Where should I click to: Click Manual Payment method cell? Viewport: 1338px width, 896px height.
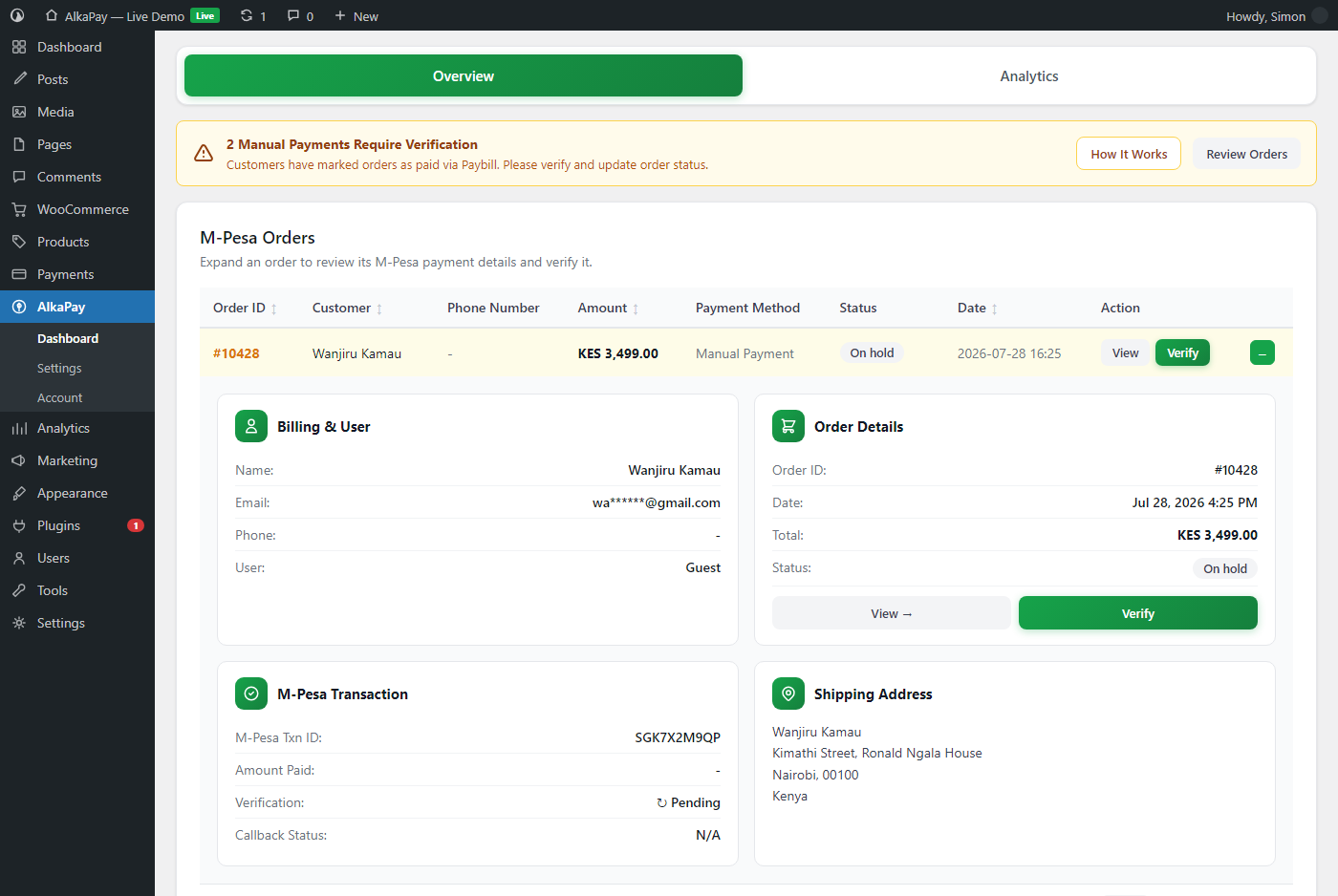745,353
